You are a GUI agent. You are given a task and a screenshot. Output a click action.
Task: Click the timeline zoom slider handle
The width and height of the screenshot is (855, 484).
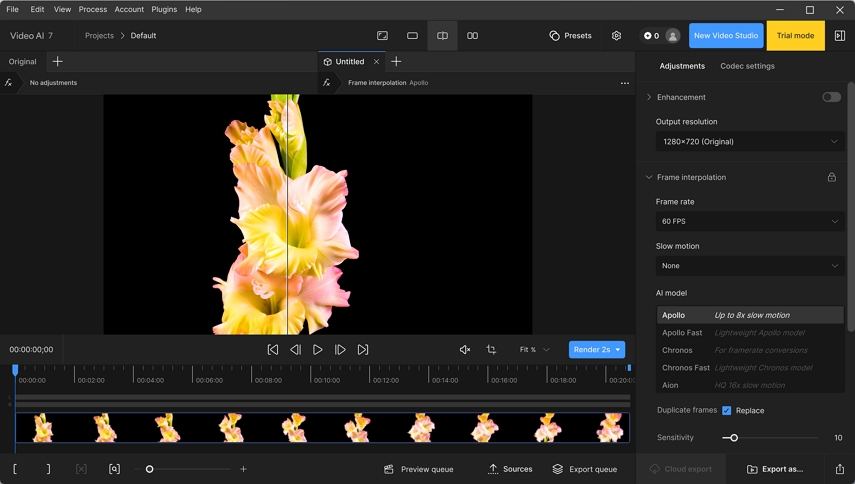149,469
